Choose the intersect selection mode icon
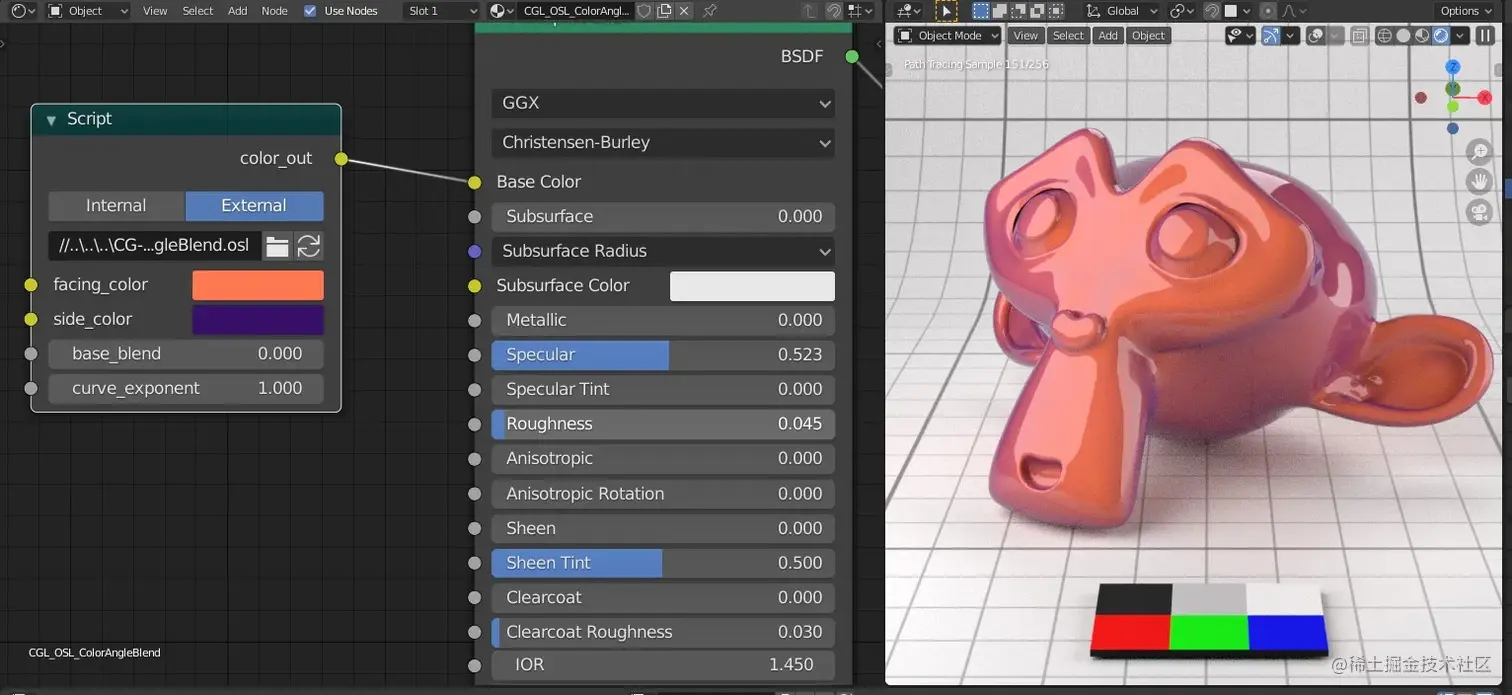Image resolution: width=1512 pixels, height=695 pixels. coord(1056,11)
